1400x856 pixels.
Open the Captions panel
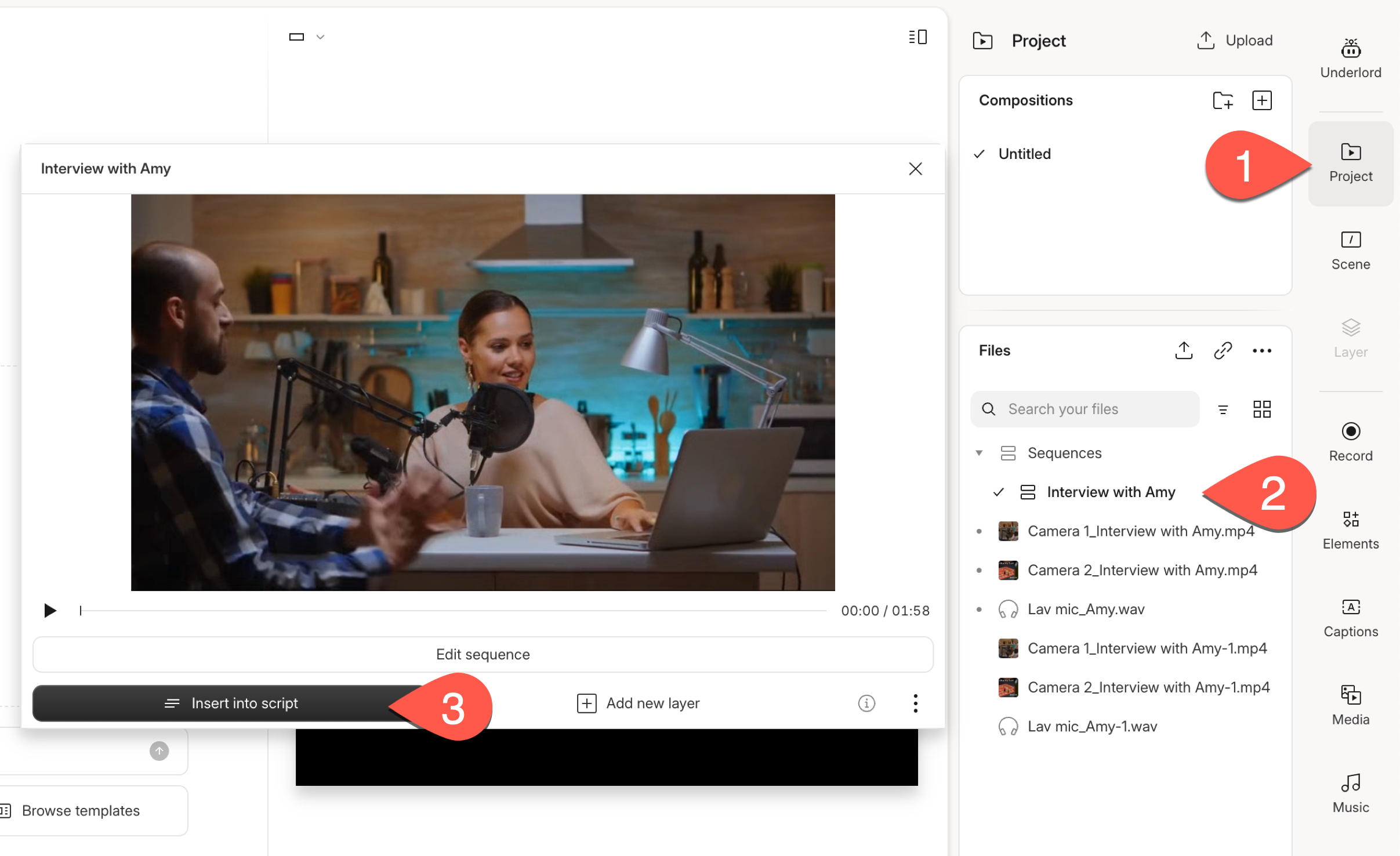point(1350,618)
